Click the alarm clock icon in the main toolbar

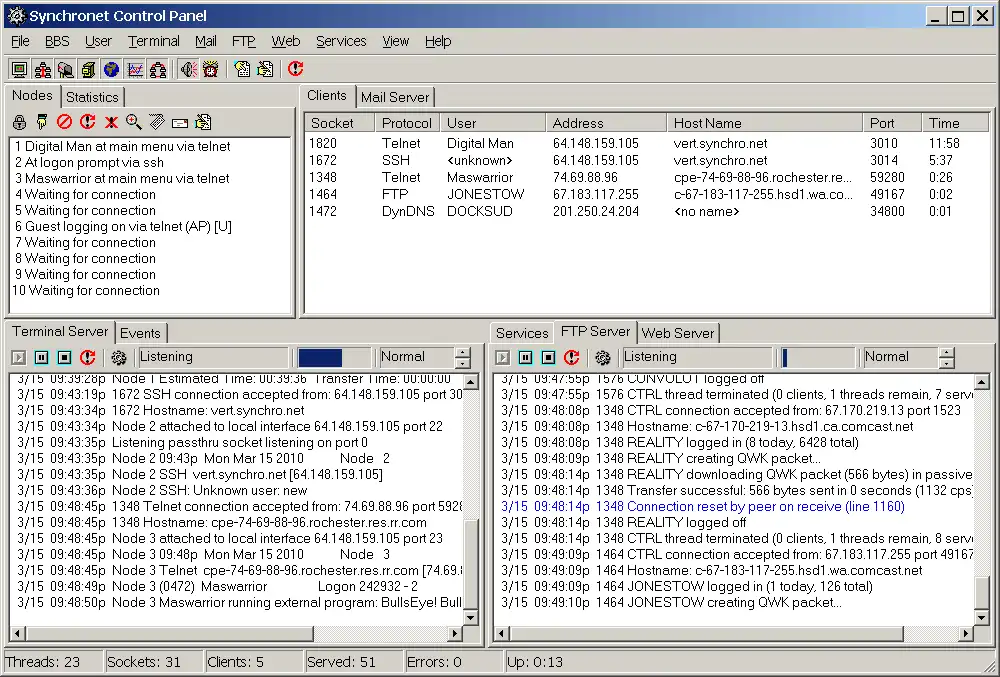point(210,69)
